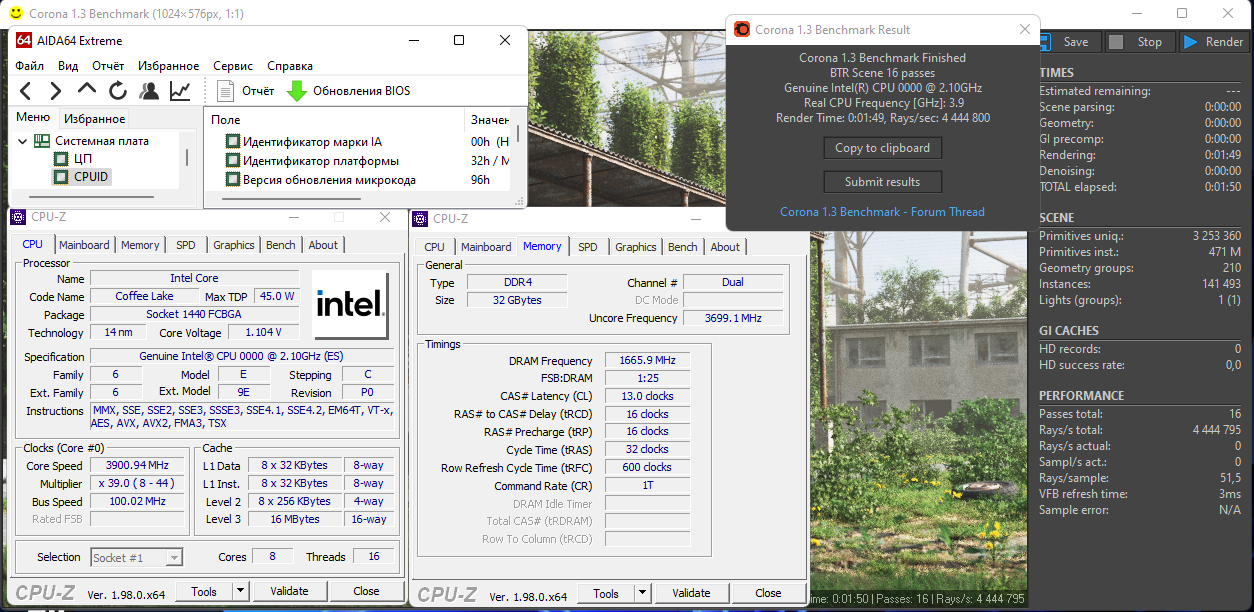The height and width of the screenshot is (612, 1254).
Task: Open the Файл menu in AIDA64
Action: [30, 66]
